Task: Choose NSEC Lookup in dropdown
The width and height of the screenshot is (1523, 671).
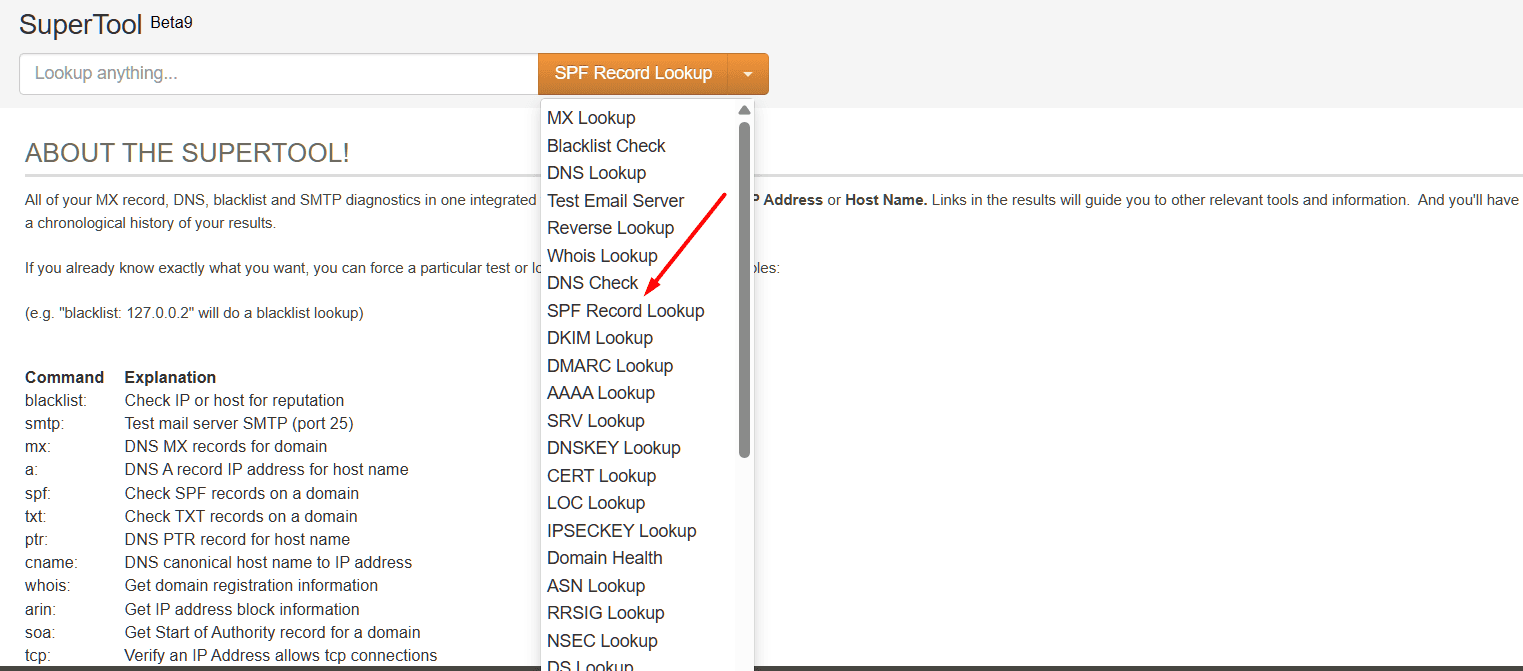Action: coord(602,641)
